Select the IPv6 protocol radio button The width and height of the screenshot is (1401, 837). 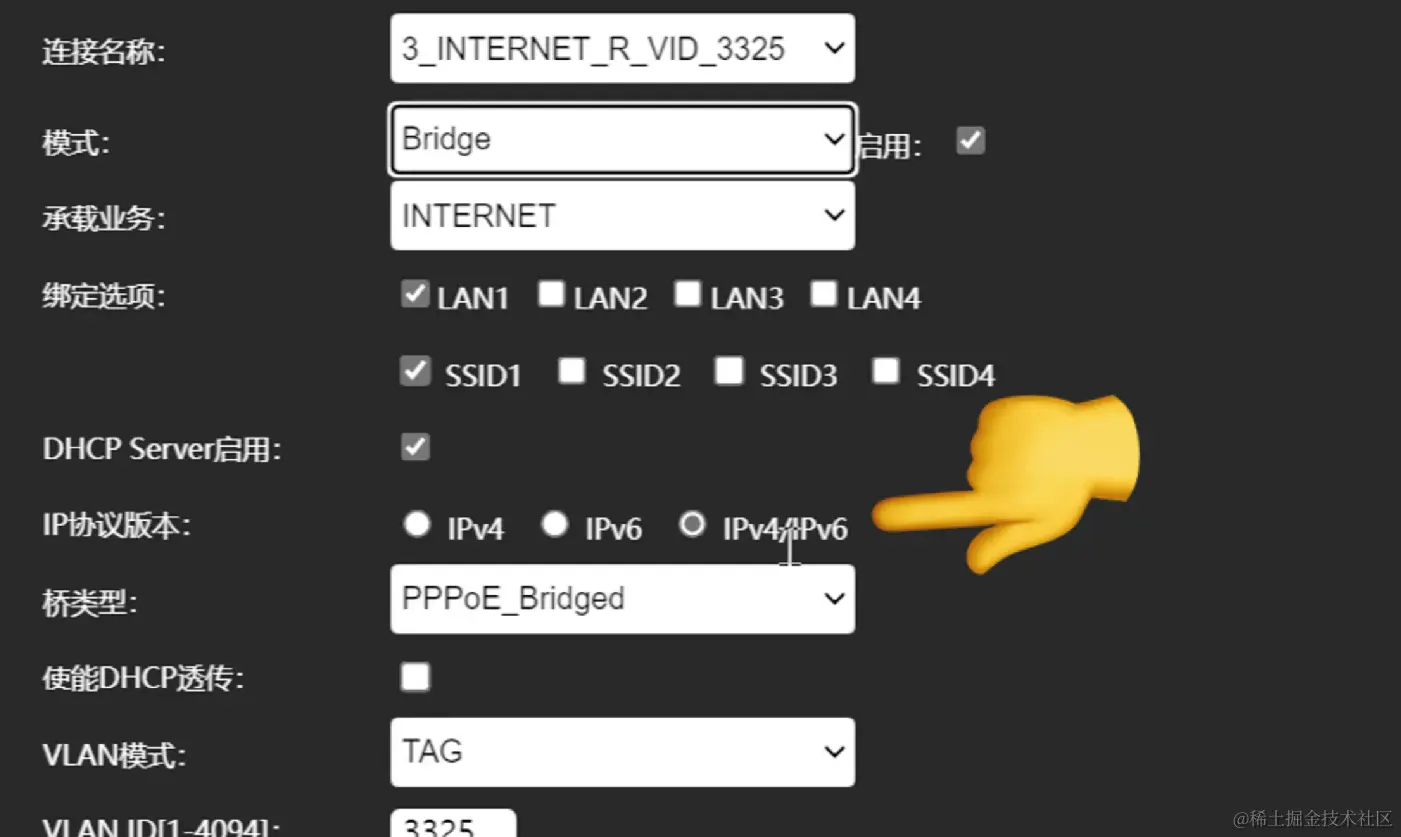coord(554,524)
